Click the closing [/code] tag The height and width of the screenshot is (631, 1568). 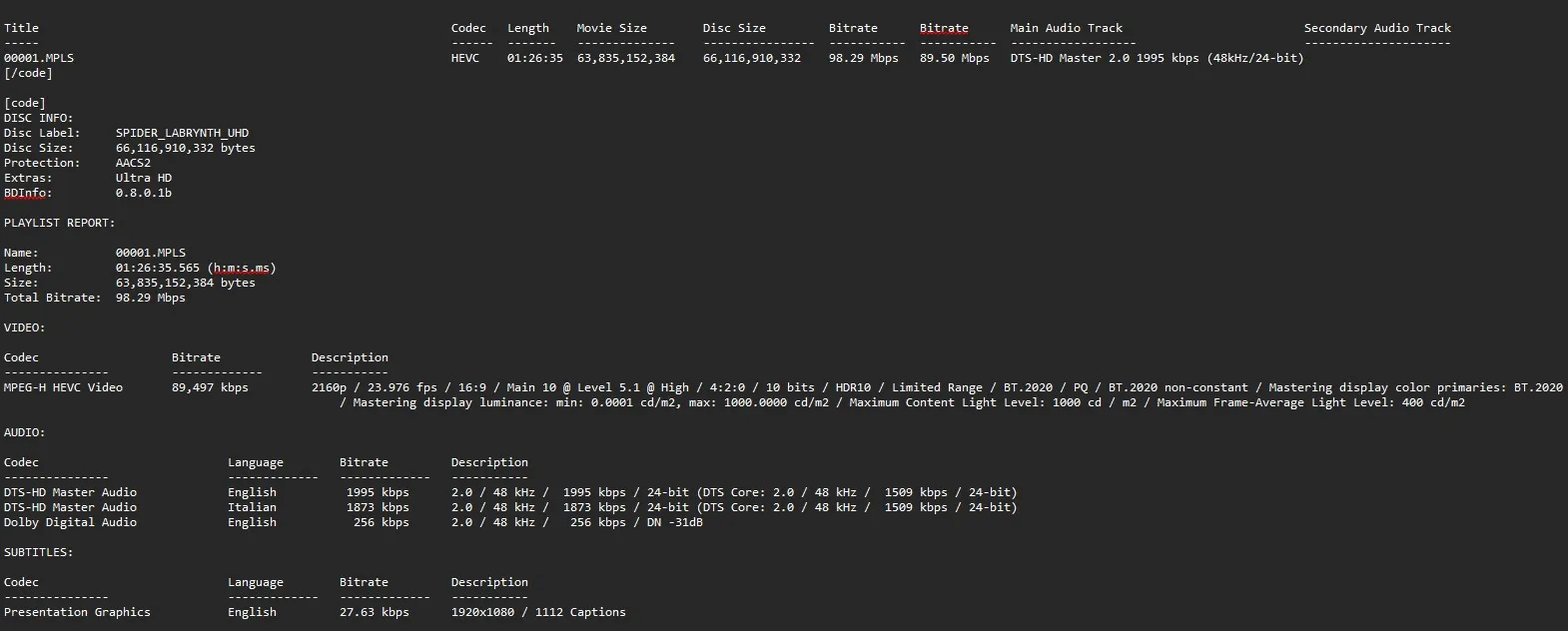(x=28, y=73)
